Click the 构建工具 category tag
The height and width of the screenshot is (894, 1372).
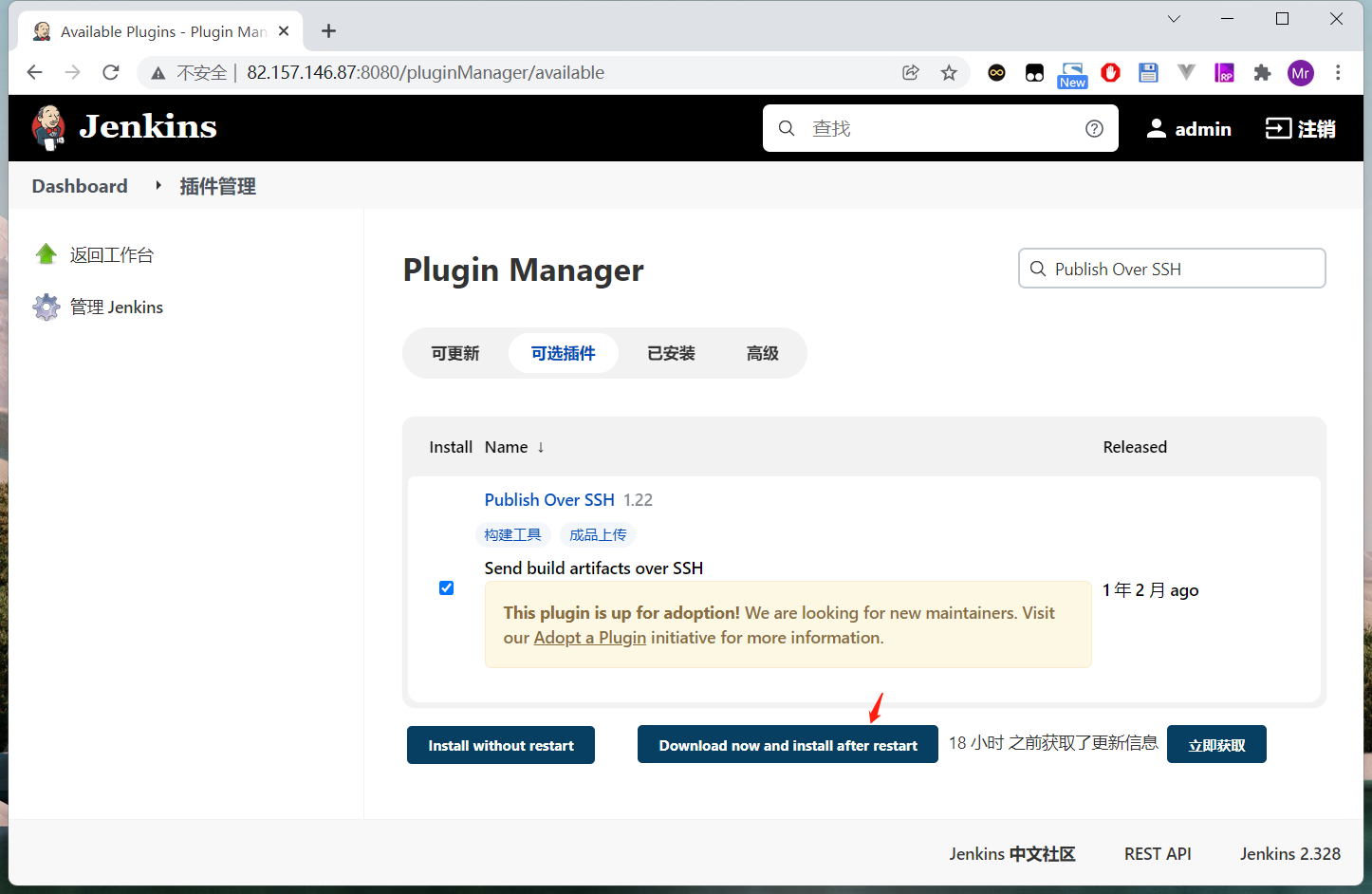(x=512, y=535)
